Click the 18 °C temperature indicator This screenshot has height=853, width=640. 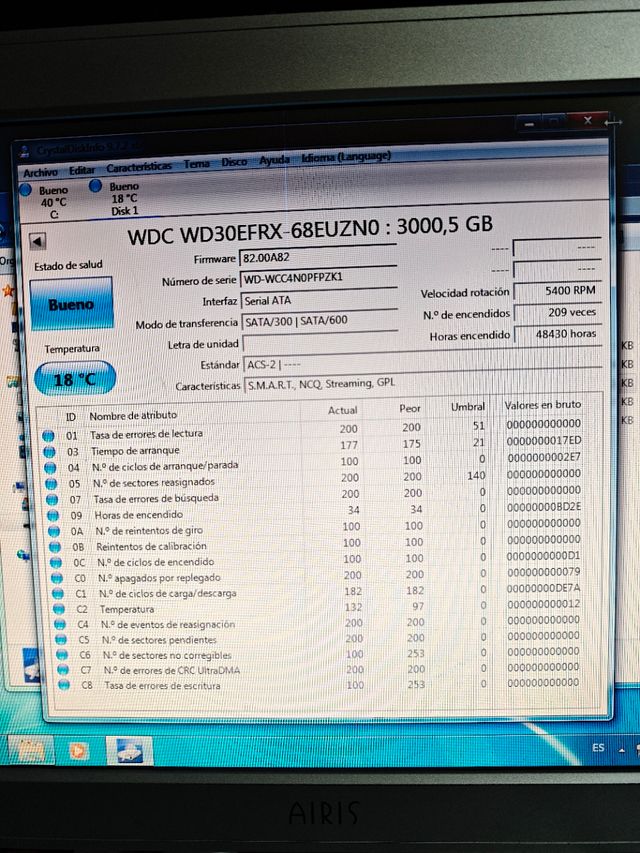coord(75,378)
